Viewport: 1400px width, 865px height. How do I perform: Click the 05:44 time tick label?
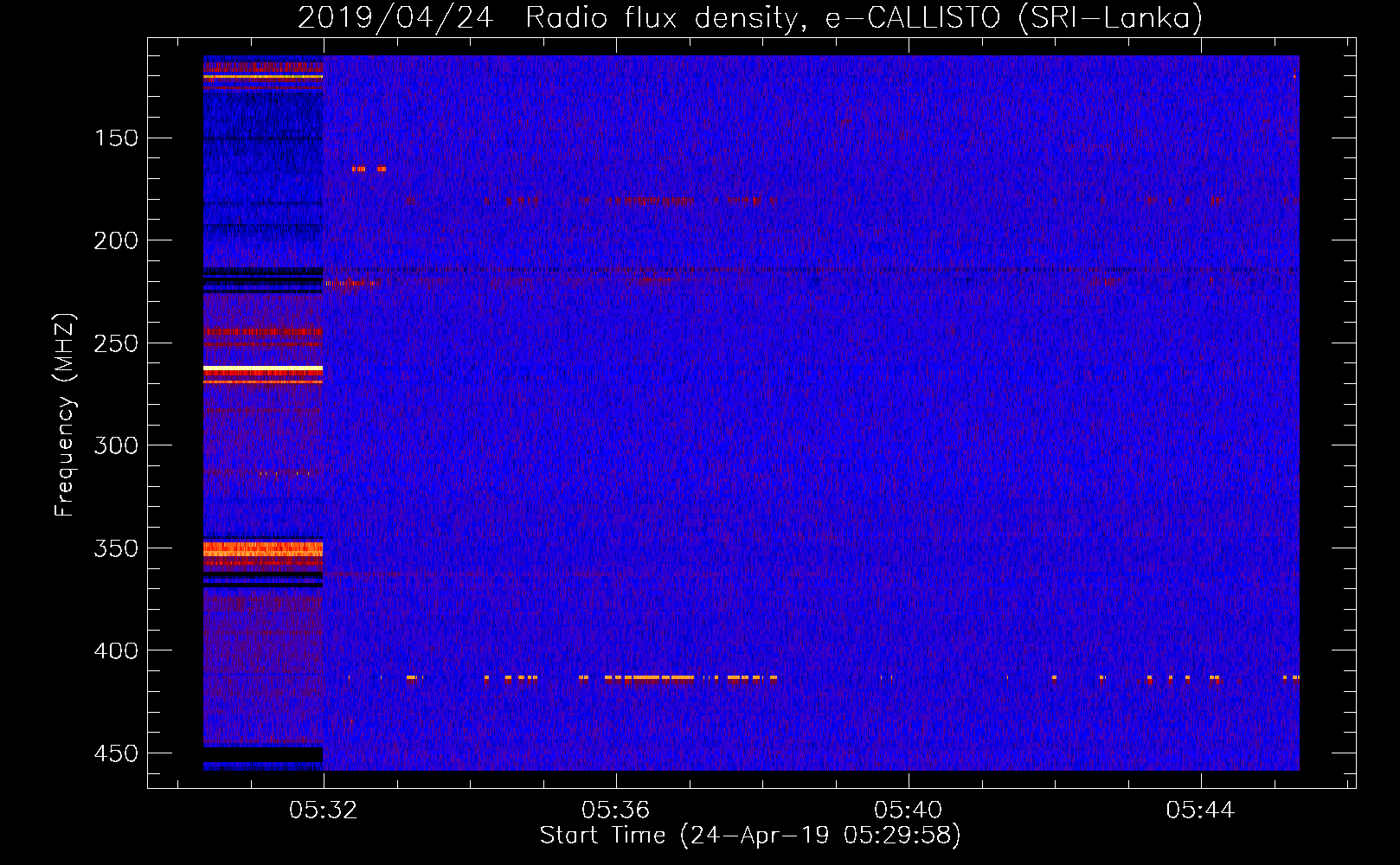[1200, 811]
